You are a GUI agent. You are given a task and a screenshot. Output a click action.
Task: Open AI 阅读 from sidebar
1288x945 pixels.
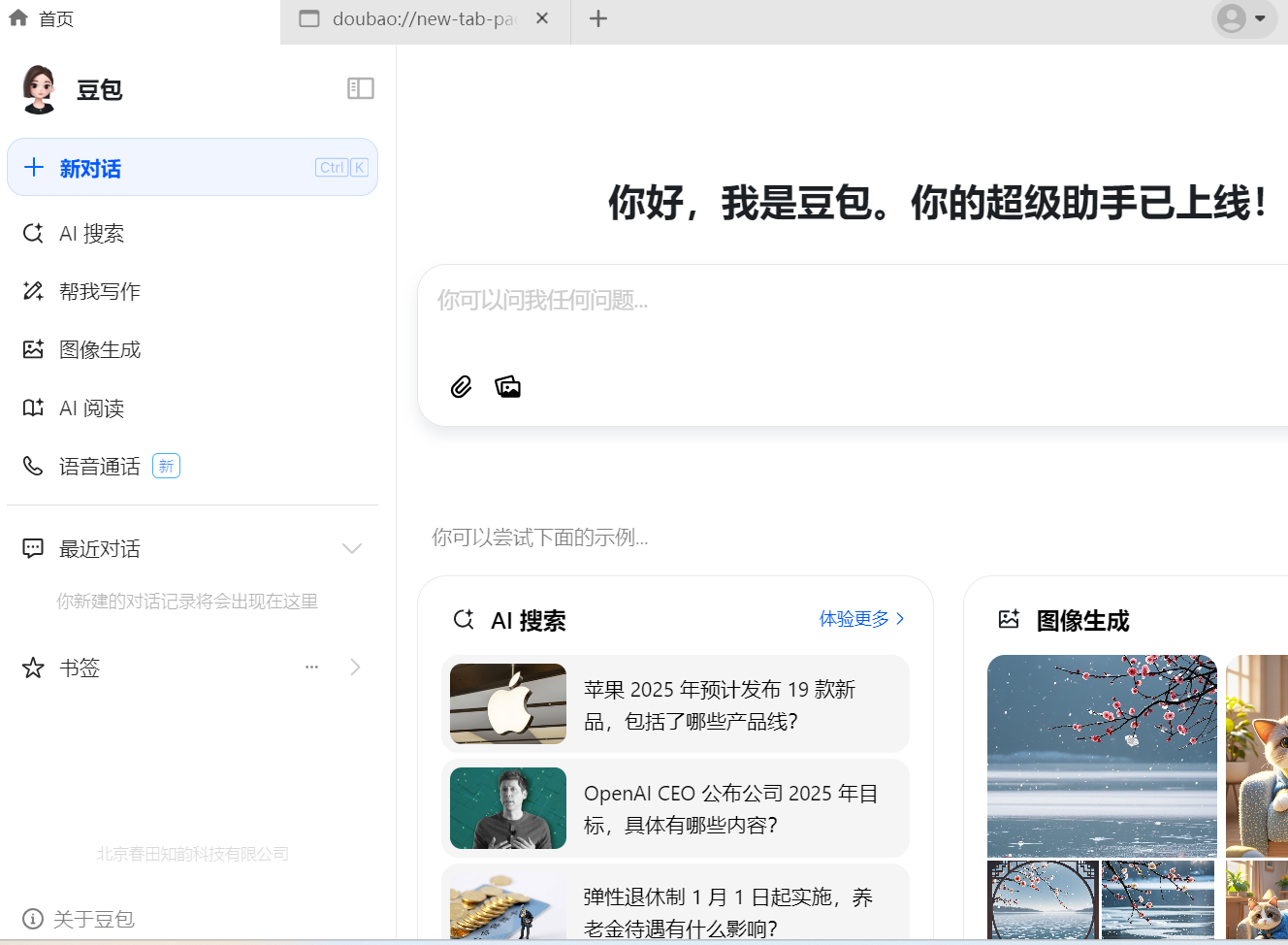click(192, 407)
